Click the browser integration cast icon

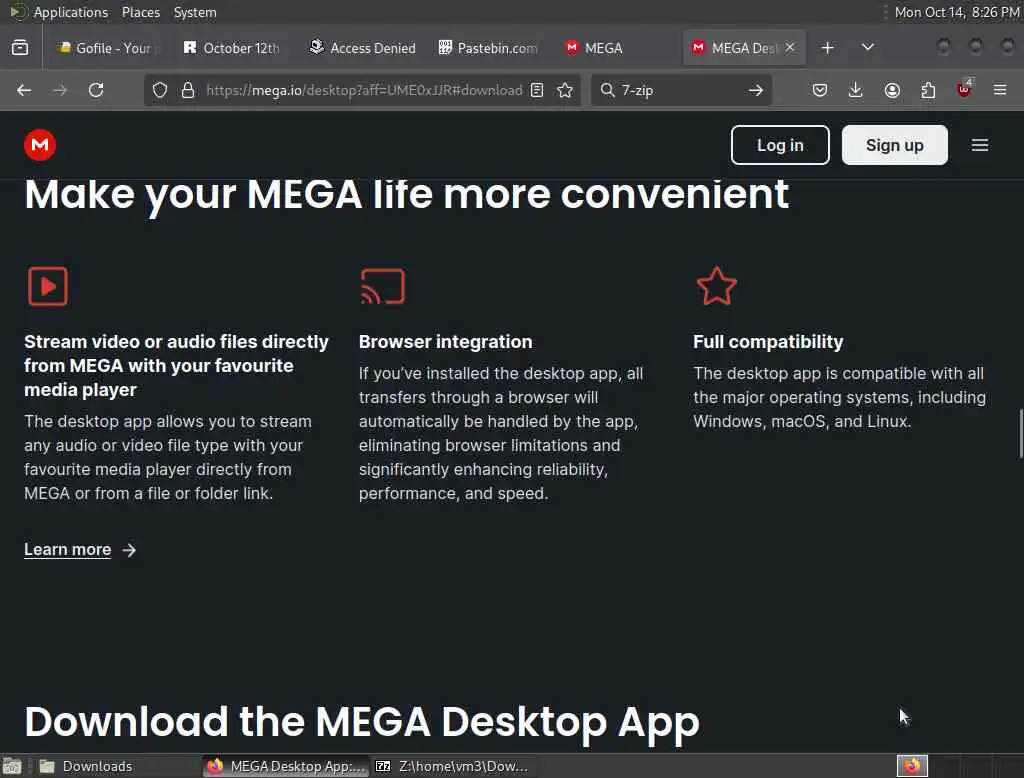coord(383,286)
